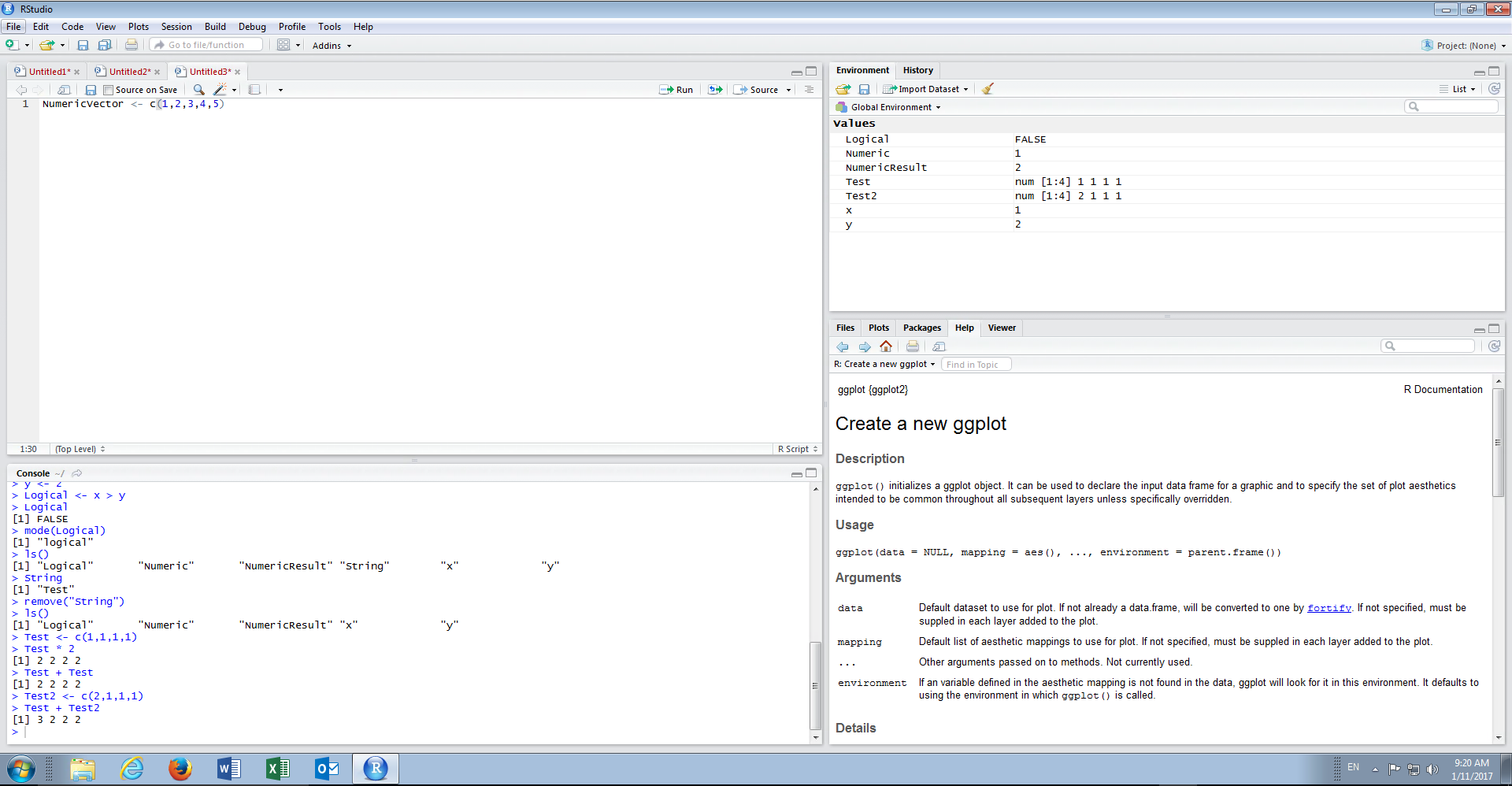This screenshot has width=1512, height=786.
Task: Switch to the Packages tab
Action: point(922,328)
